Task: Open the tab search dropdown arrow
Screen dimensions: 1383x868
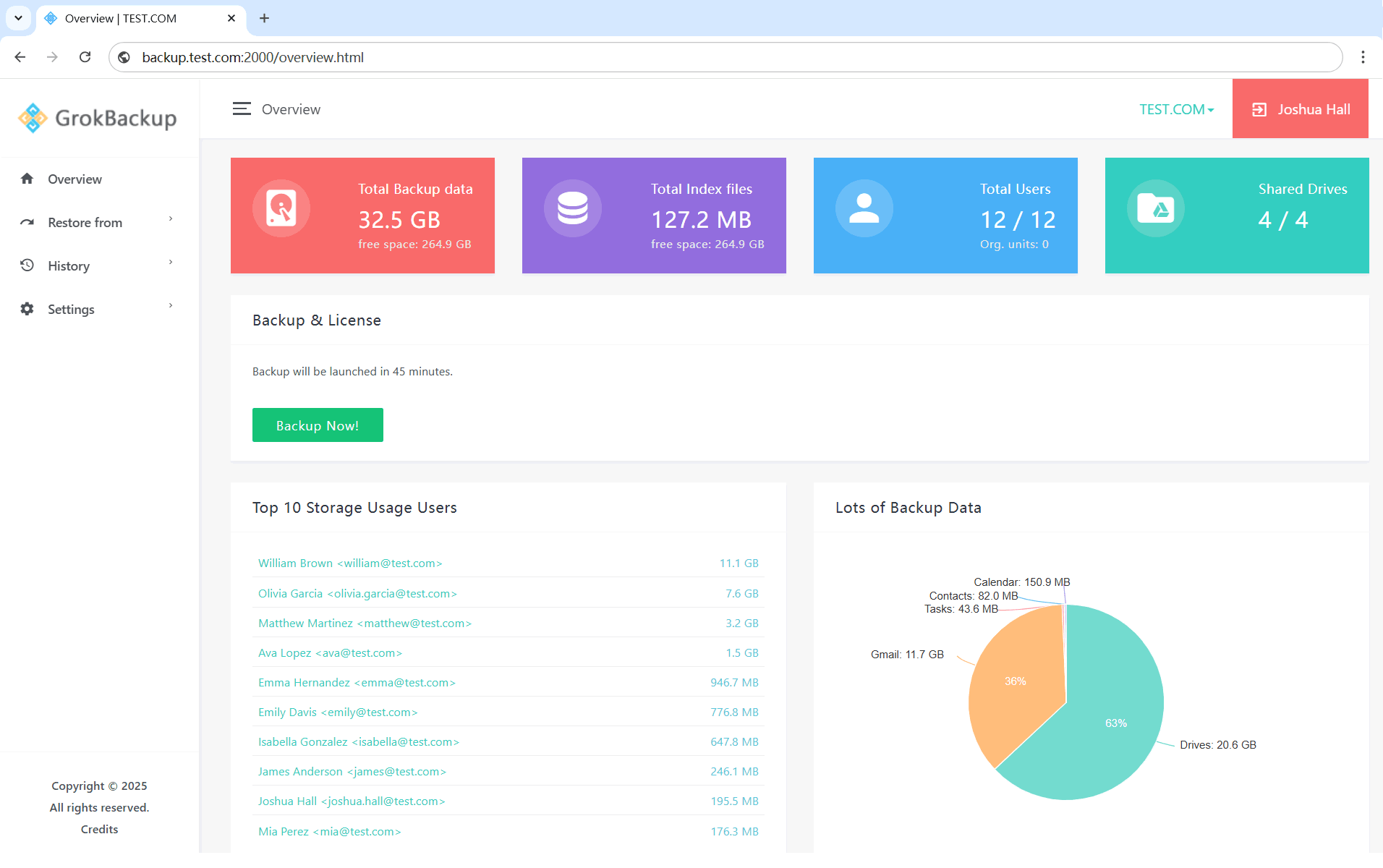Action: pos(18,18)
